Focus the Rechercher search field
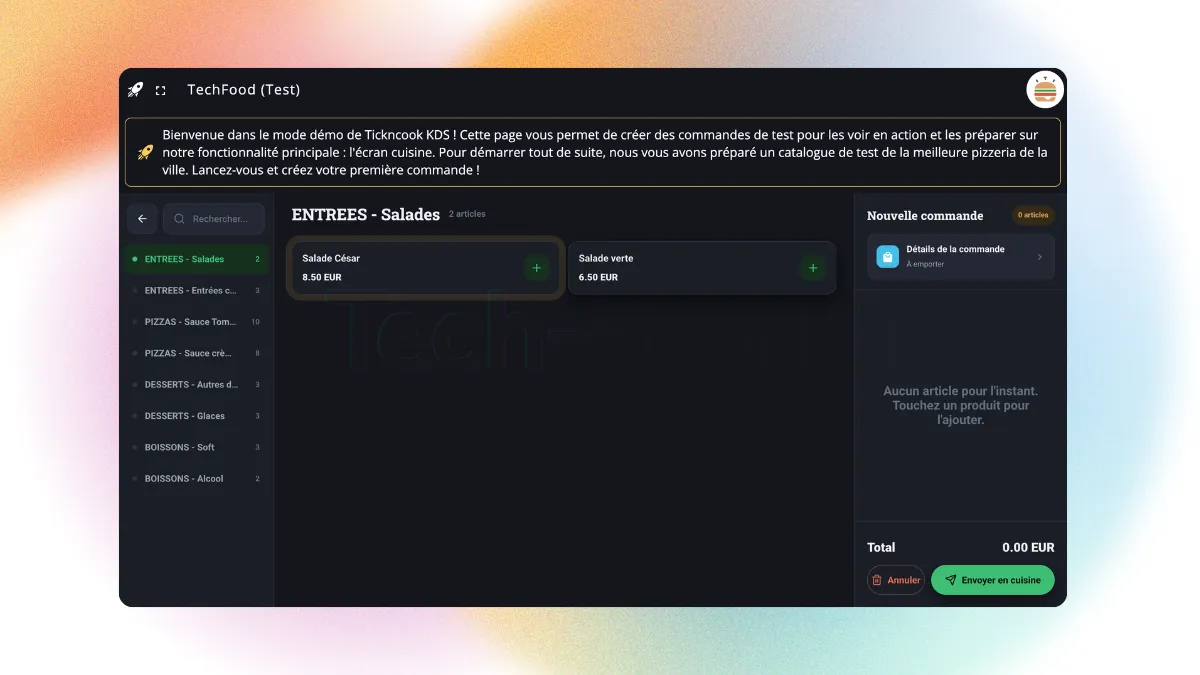This screenshot has width=1200, height=675. tap(214, 219)
